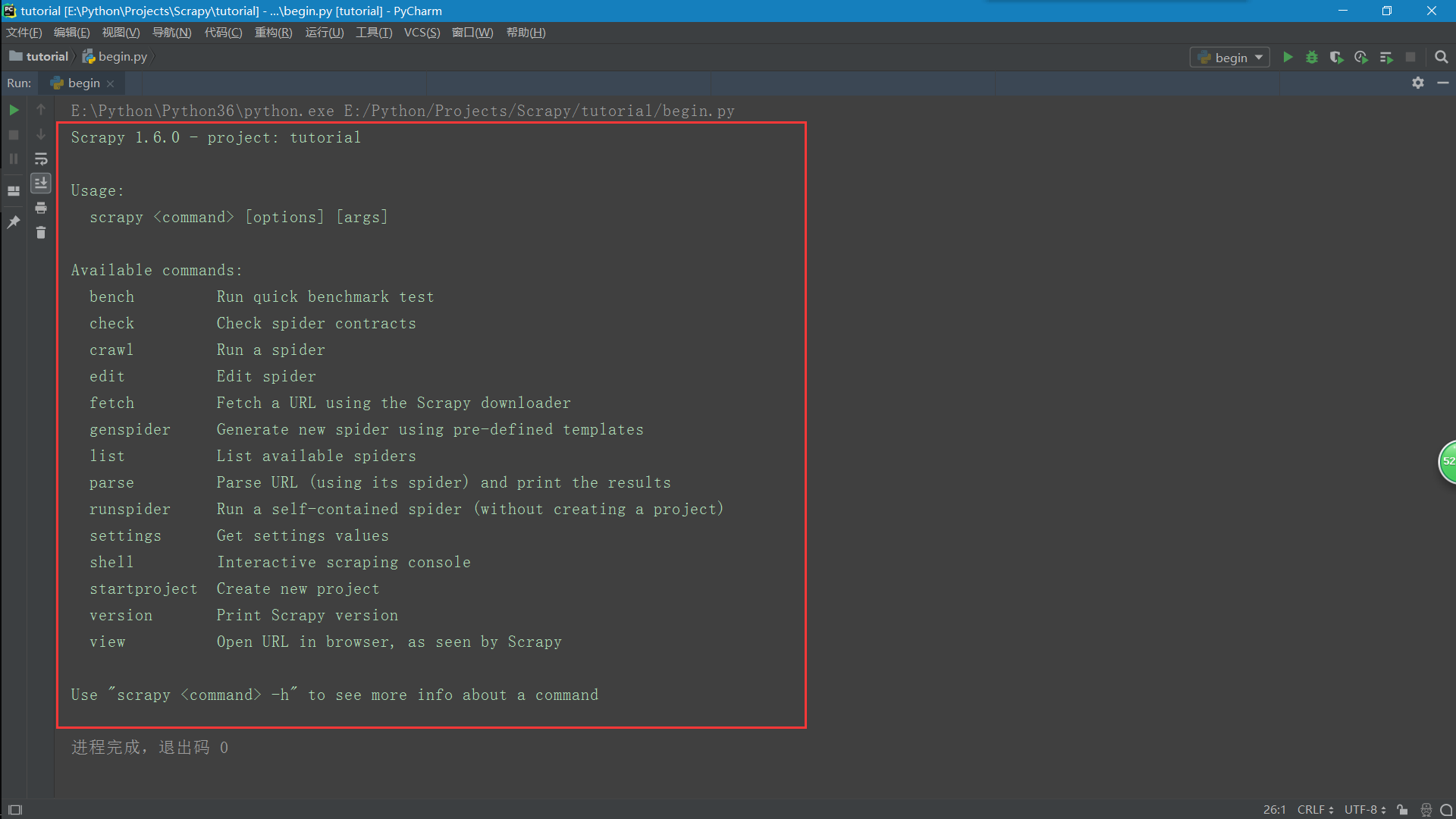The image size is (1456, 819).
Task: Click 'Interactive scraping console' description
Action: pyautogui.click(x=344, y=562)
